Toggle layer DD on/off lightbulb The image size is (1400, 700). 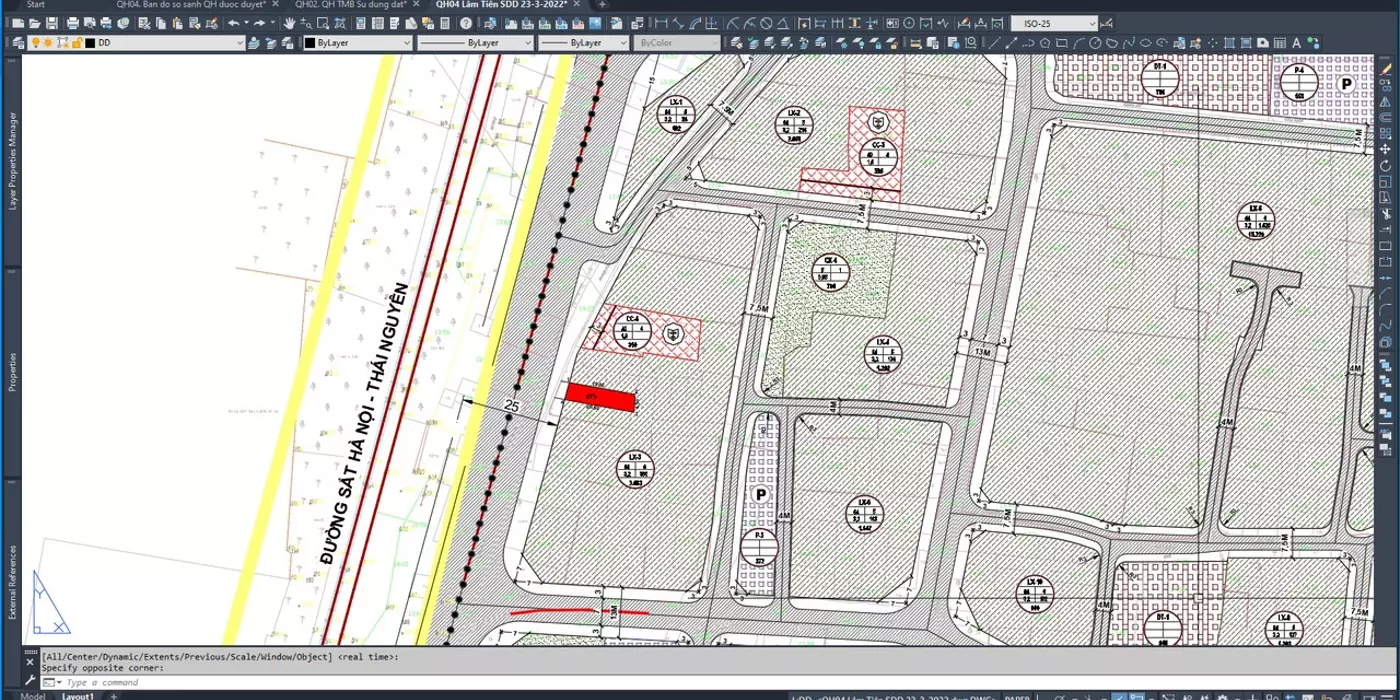(x=36, y=43)
